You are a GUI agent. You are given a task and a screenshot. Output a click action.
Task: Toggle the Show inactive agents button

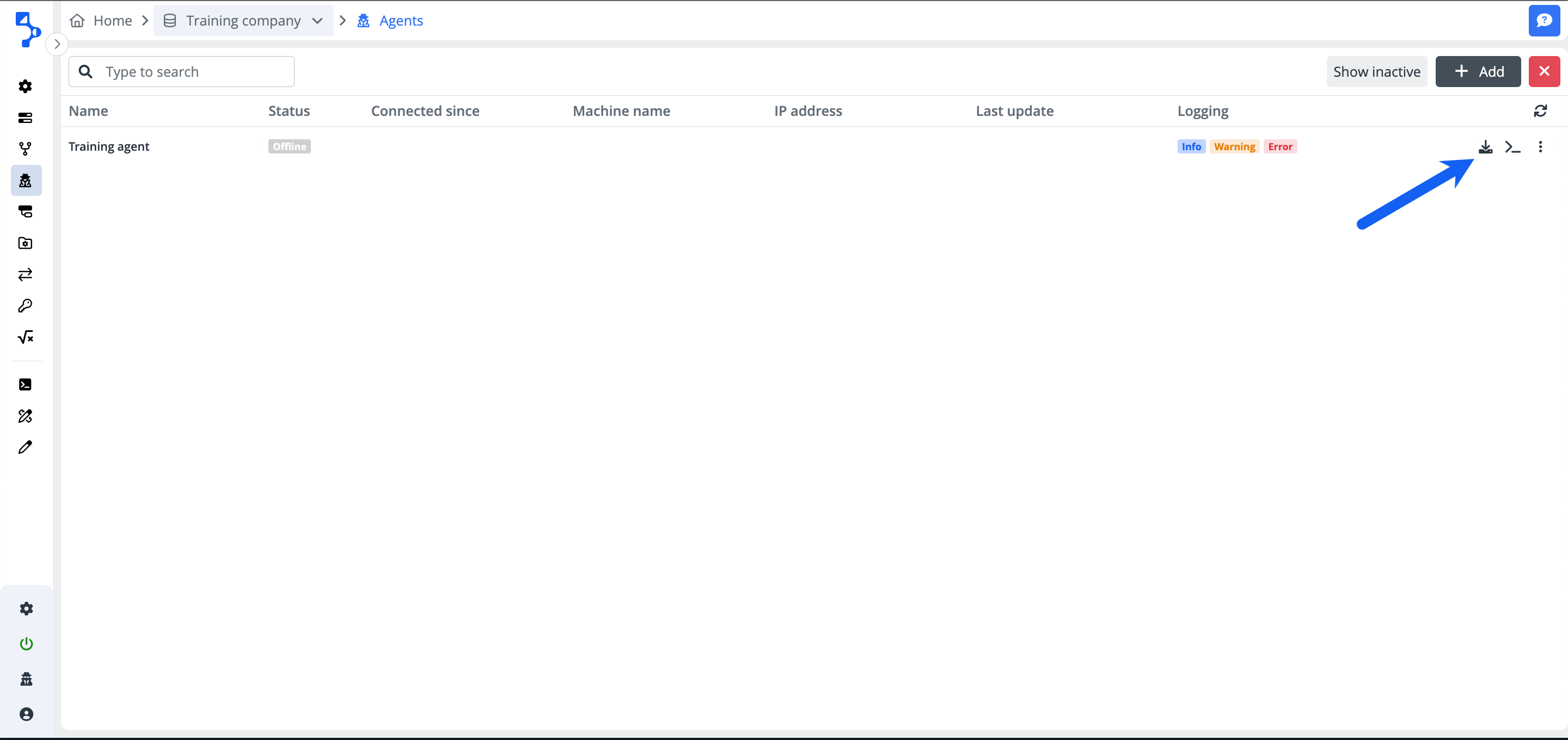click(1376, 72)
